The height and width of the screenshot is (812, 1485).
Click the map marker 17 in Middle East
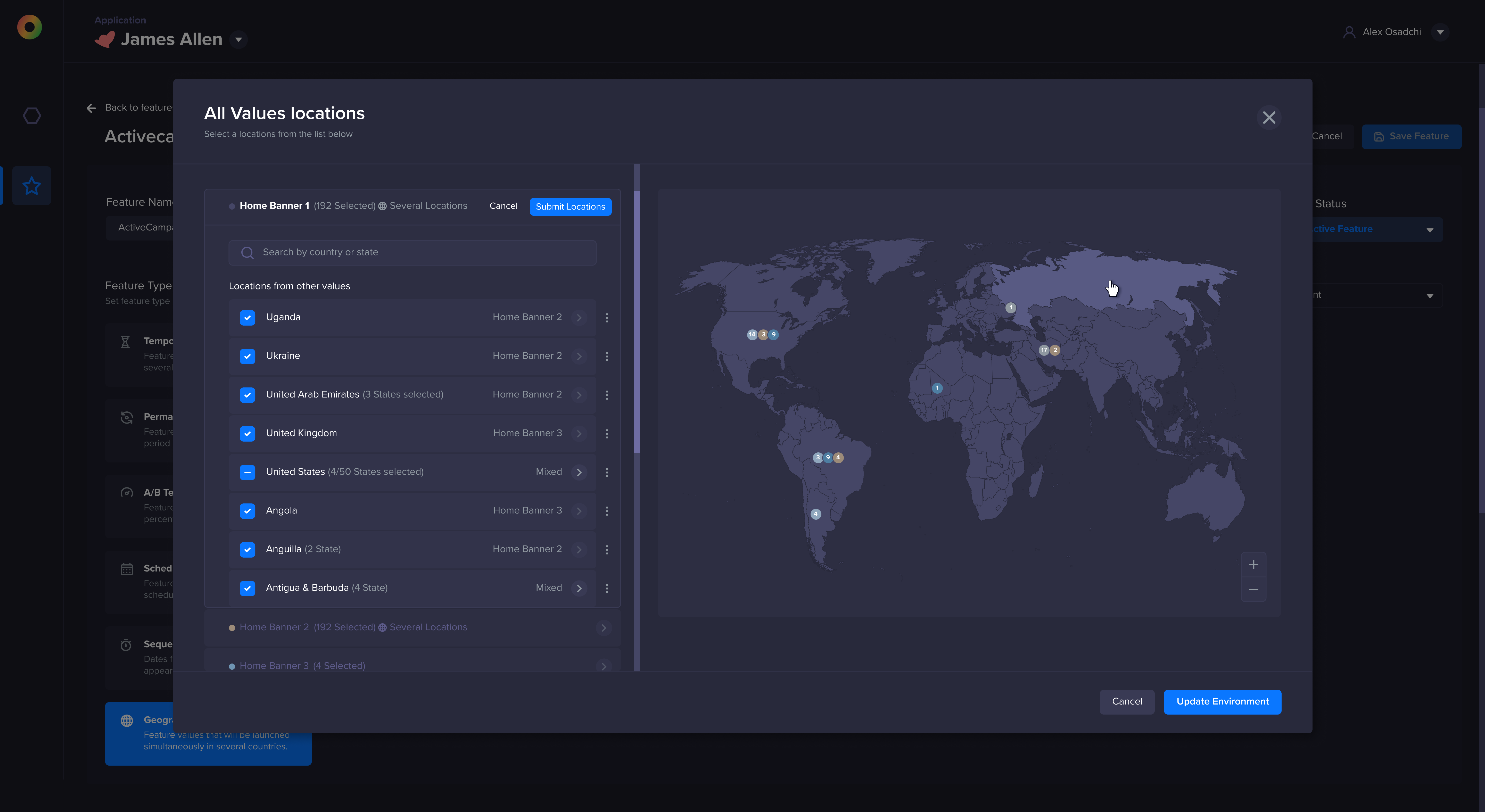click(x=1043, y=350)
